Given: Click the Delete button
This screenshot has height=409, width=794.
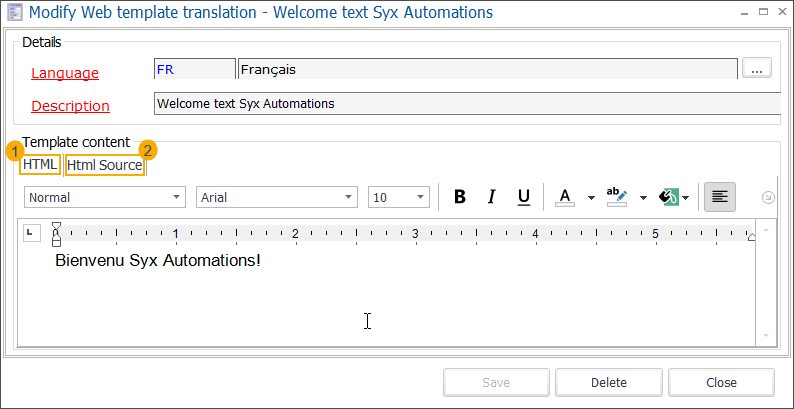Looking at the screenshot, I should (609, 382).
